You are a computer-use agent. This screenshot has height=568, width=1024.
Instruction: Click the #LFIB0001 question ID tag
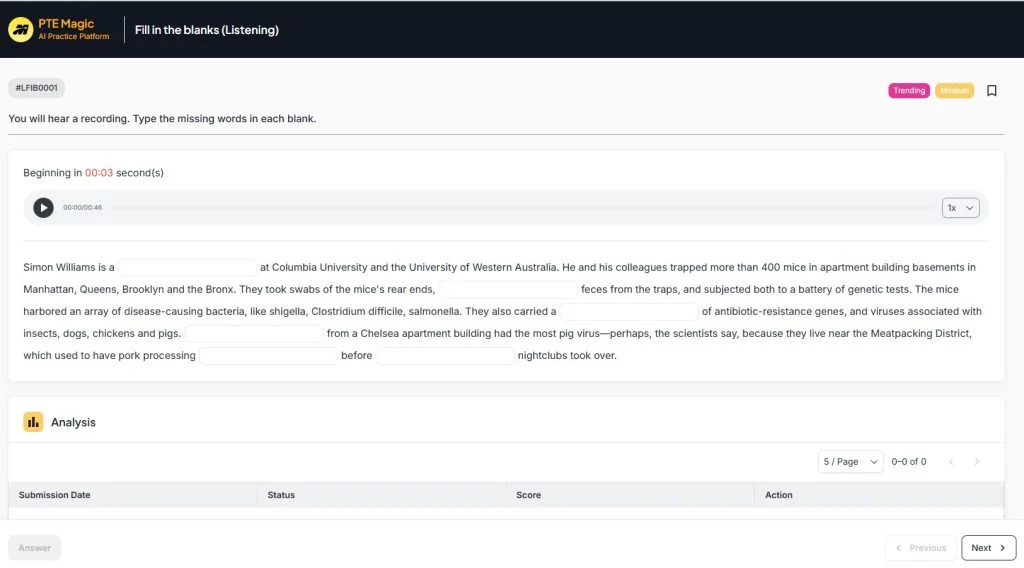pos(36,88)
